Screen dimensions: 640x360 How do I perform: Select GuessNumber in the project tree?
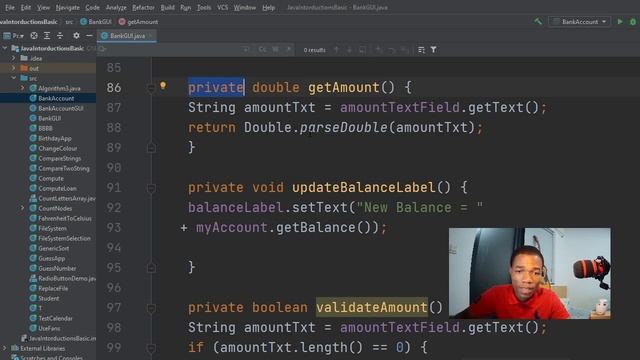click(57, 268)
